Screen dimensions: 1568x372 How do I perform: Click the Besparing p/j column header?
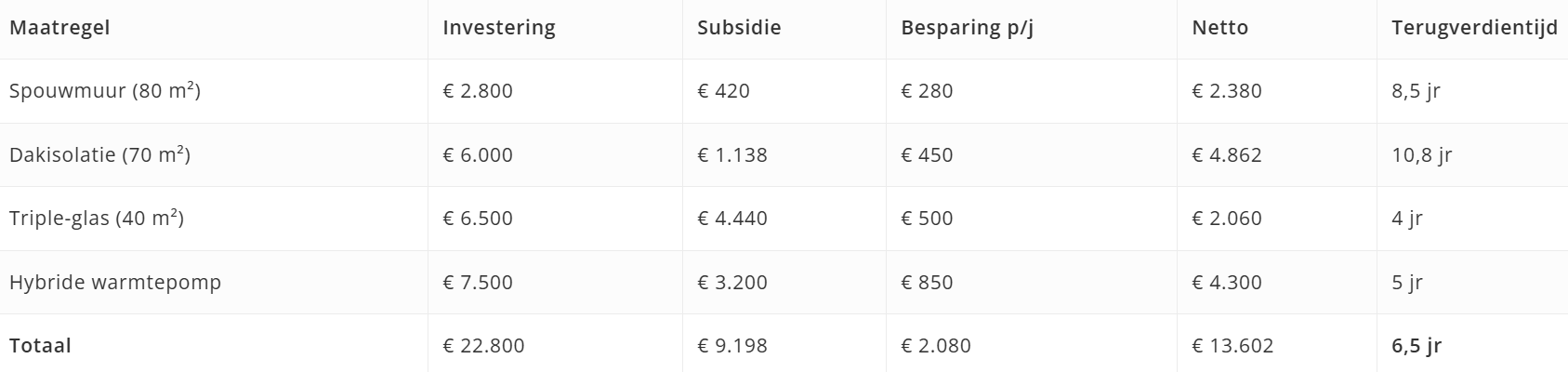coord(967,28)
